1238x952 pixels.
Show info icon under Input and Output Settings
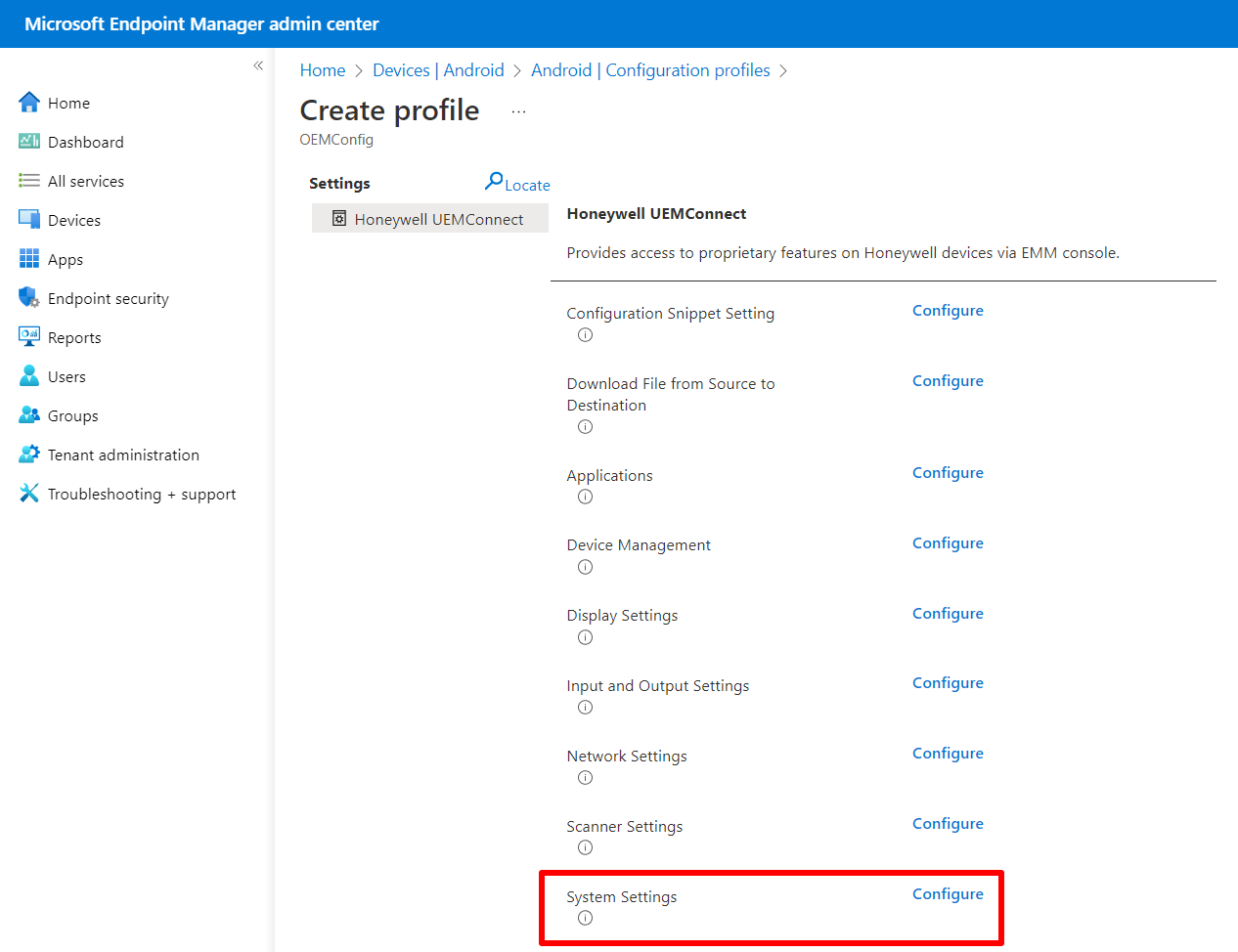[585, 708]
